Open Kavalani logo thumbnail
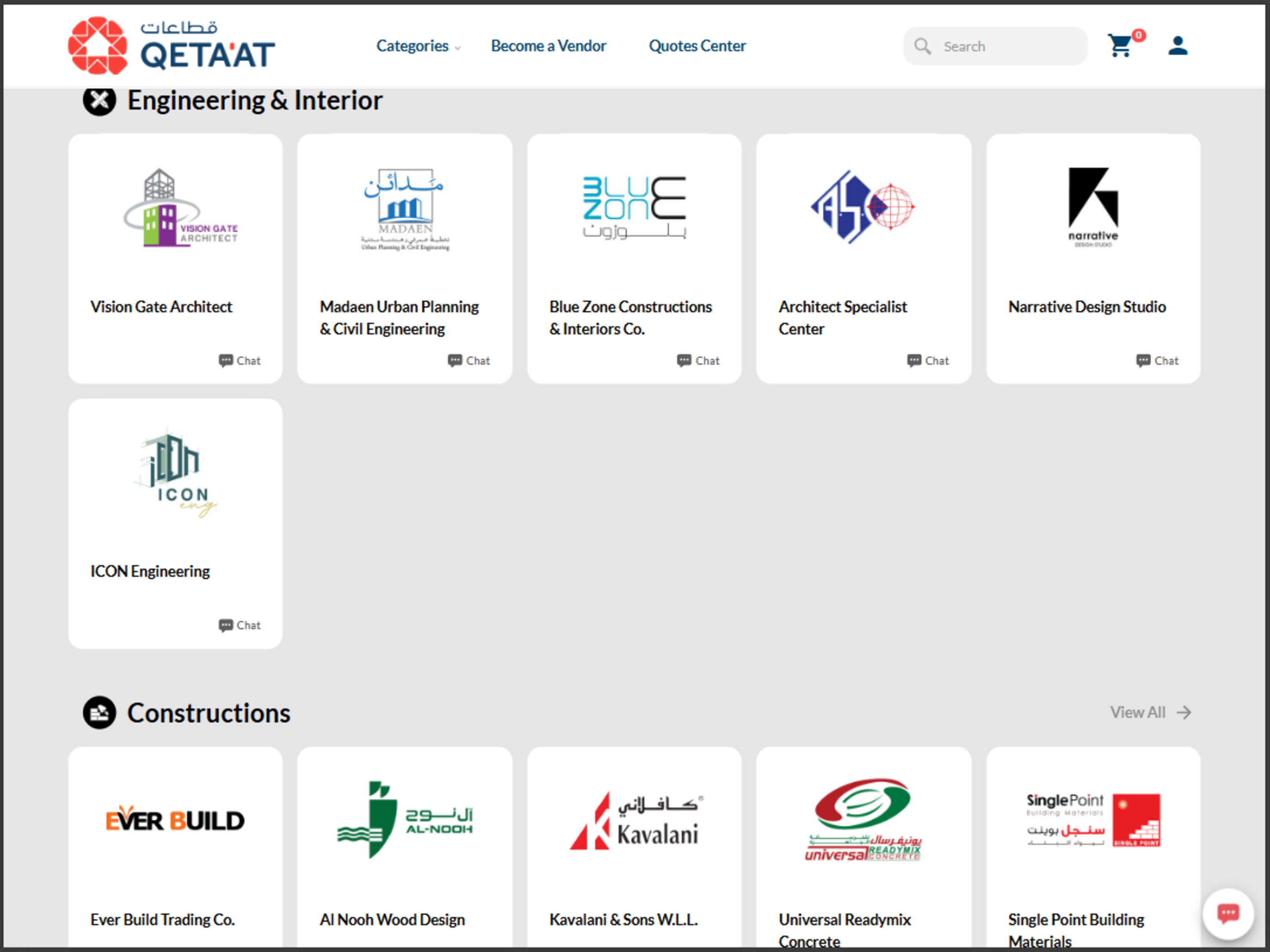This screenshot has width=1270, height=952. (x=636, y=821)
